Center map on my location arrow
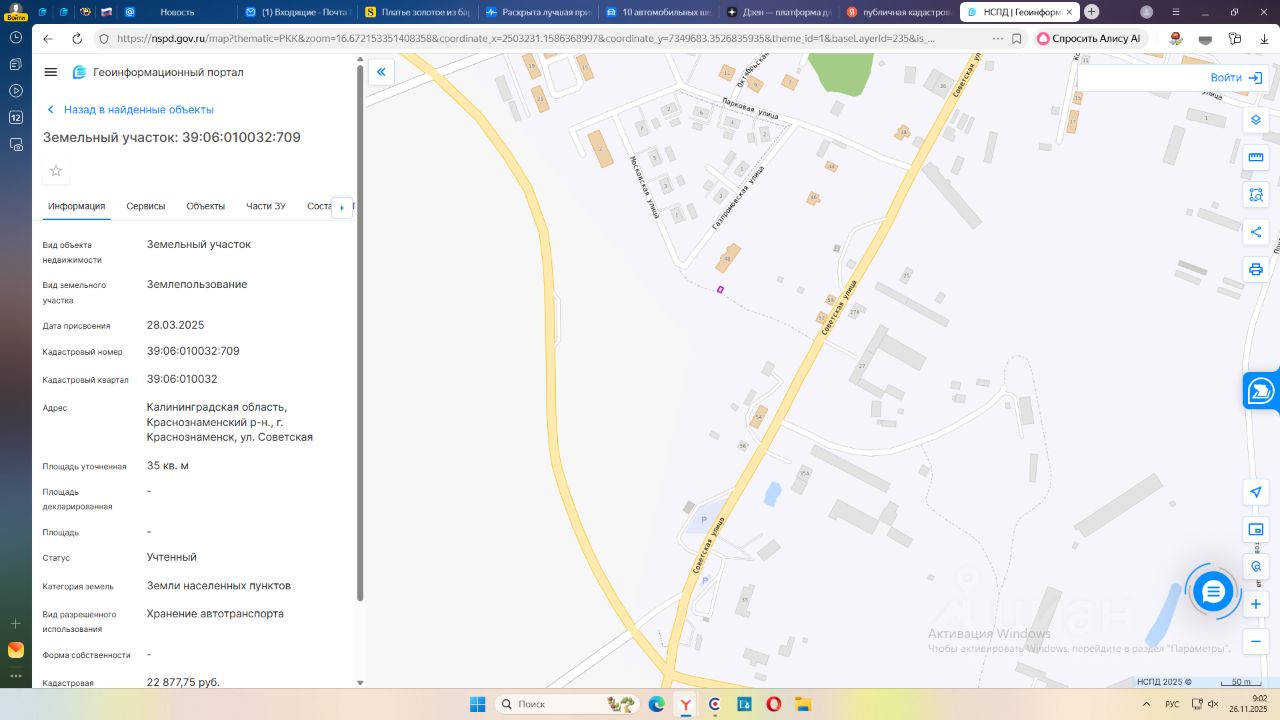The width and height of the screenshot is (1280, 720). click(1256, 492)
